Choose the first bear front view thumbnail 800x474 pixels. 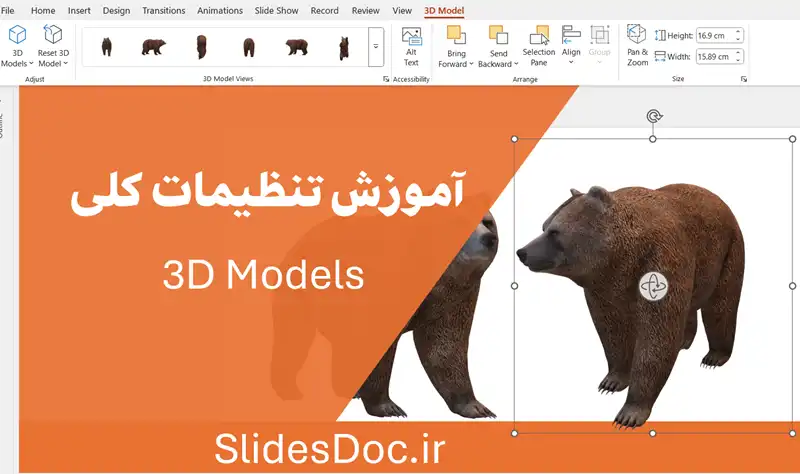point(106,47)
